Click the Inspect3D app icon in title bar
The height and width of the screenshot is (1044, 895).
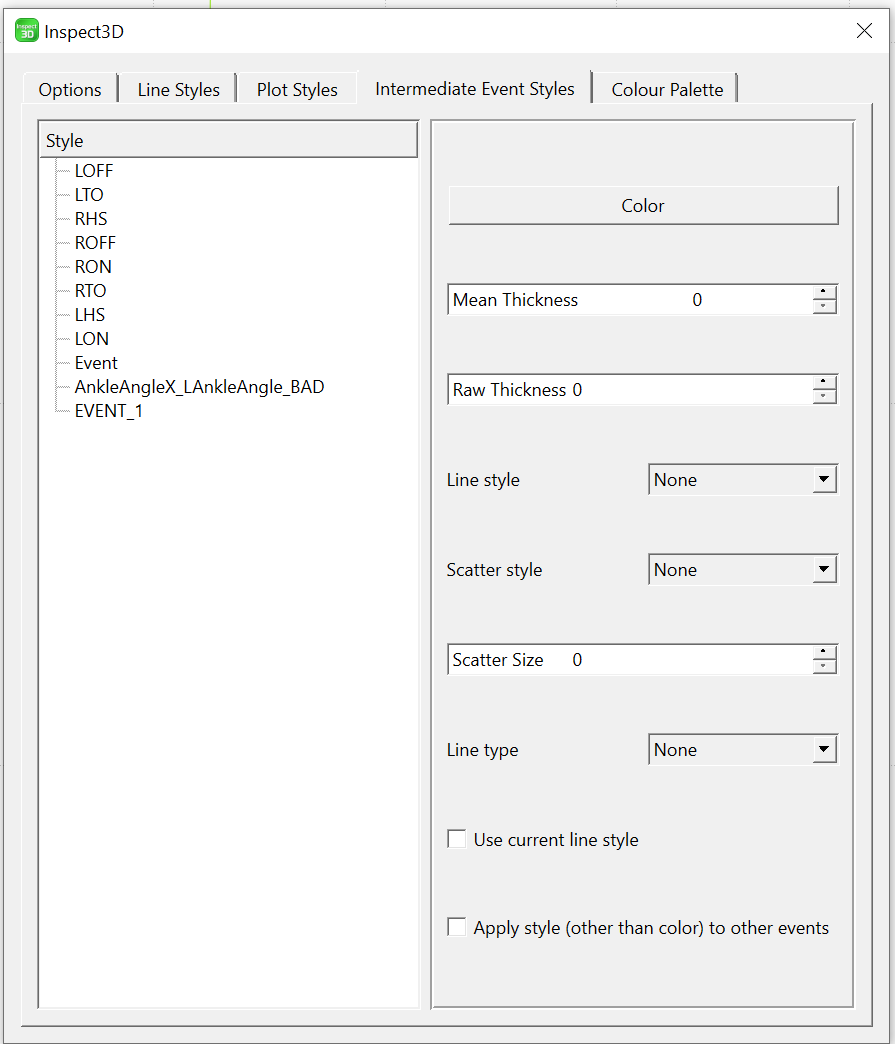coord(27,31)
